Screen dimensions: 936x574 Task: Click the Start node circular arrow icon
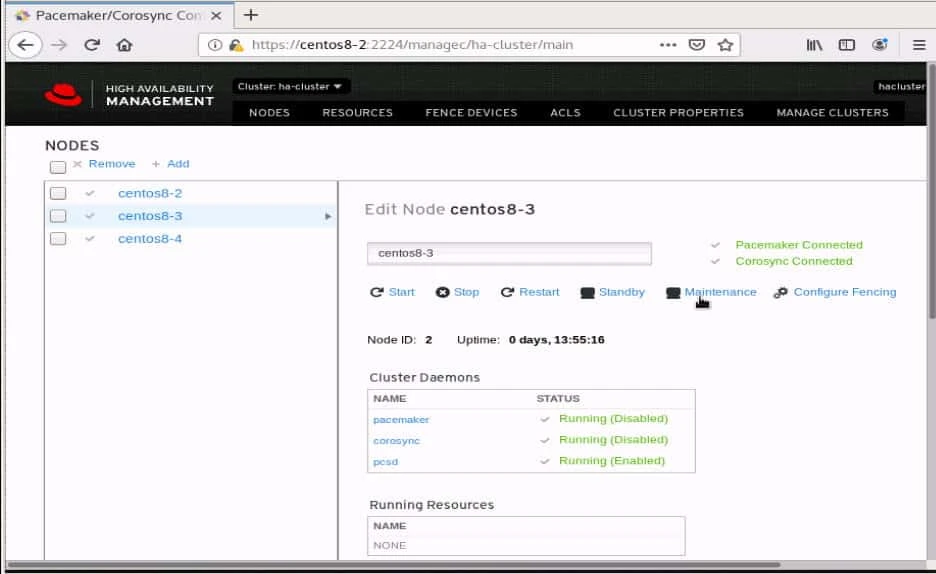click(x=376, y=292)
